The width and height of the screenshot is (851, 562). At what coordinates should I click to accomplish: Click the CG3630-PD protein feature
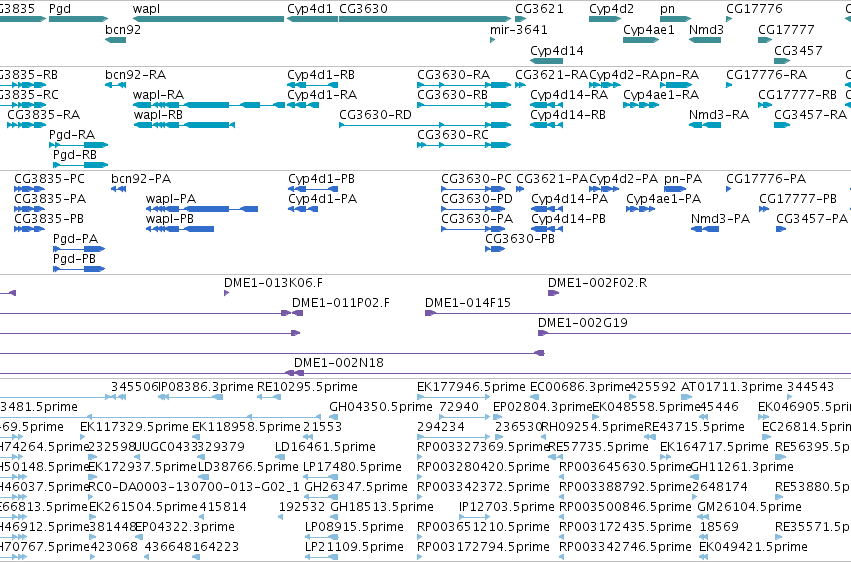click(x=473, y=209)
